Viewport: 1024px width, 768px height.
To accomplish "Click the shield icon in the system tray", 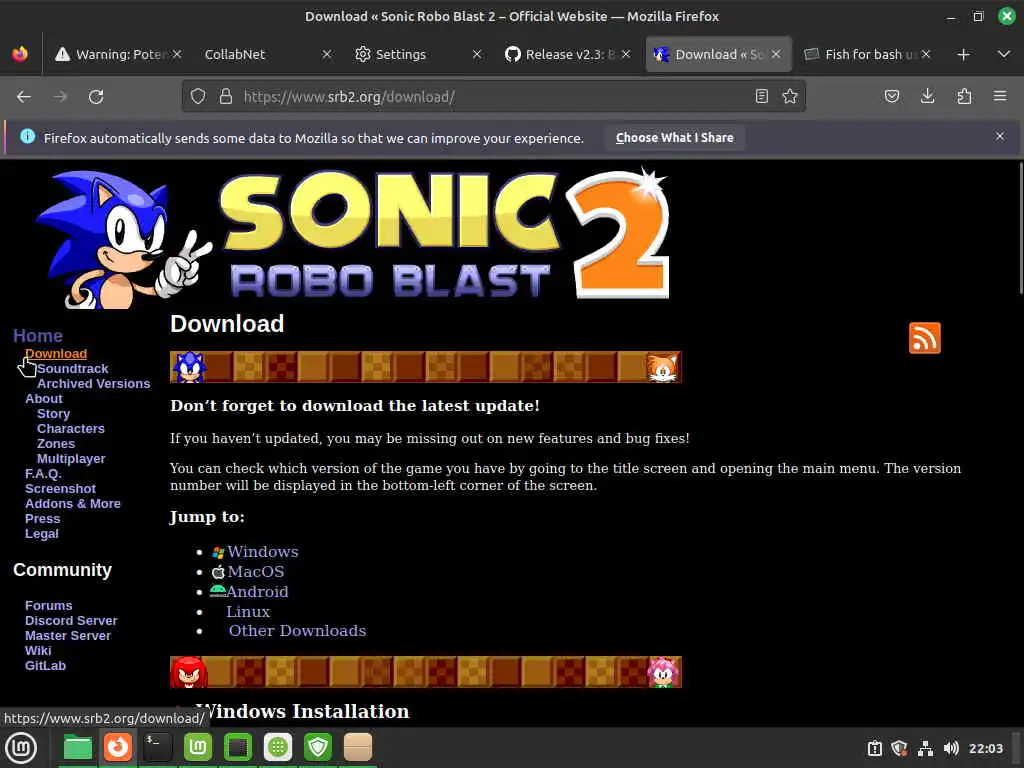I will point(899,748).
